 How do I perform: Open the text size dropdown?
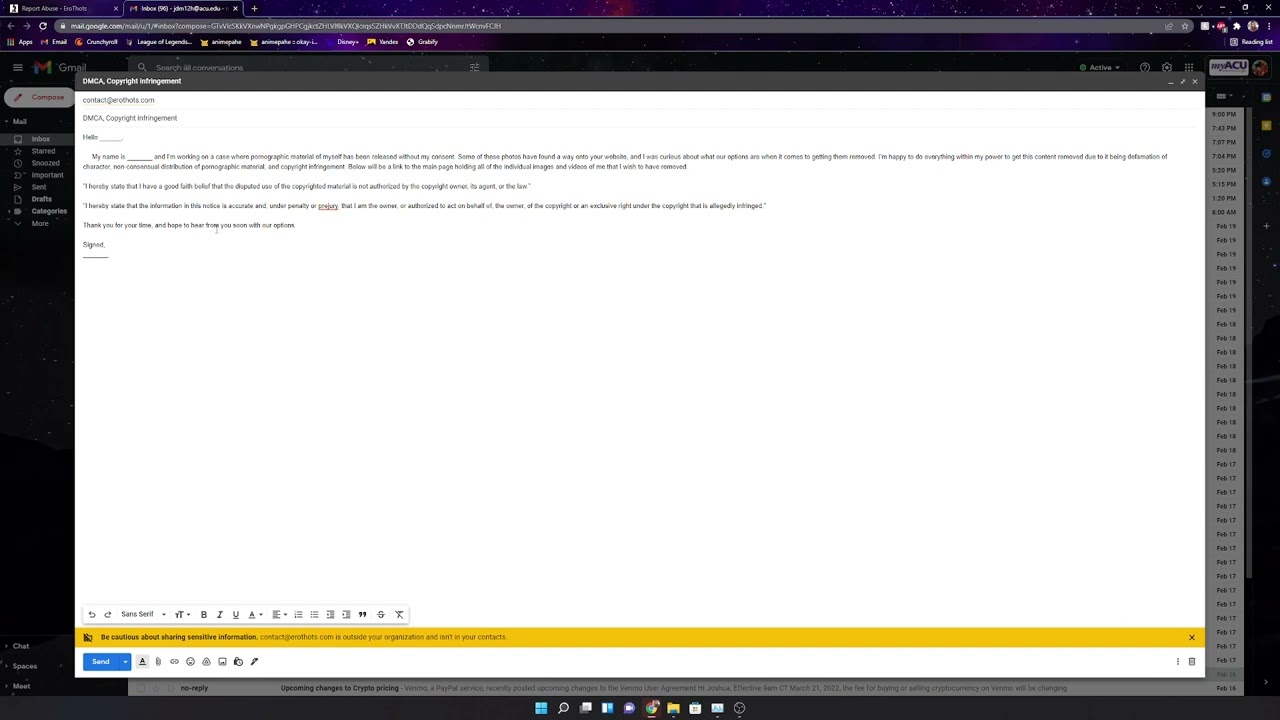[x=182, y=615]
